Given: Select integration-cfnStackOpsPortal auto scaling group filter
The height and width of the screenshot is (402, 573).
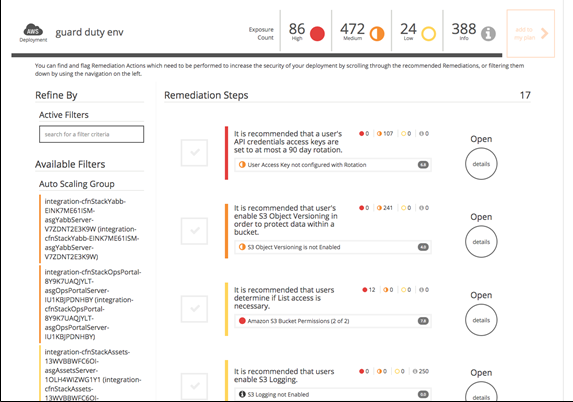Looking at the screenshot, I should pos(91,304).
